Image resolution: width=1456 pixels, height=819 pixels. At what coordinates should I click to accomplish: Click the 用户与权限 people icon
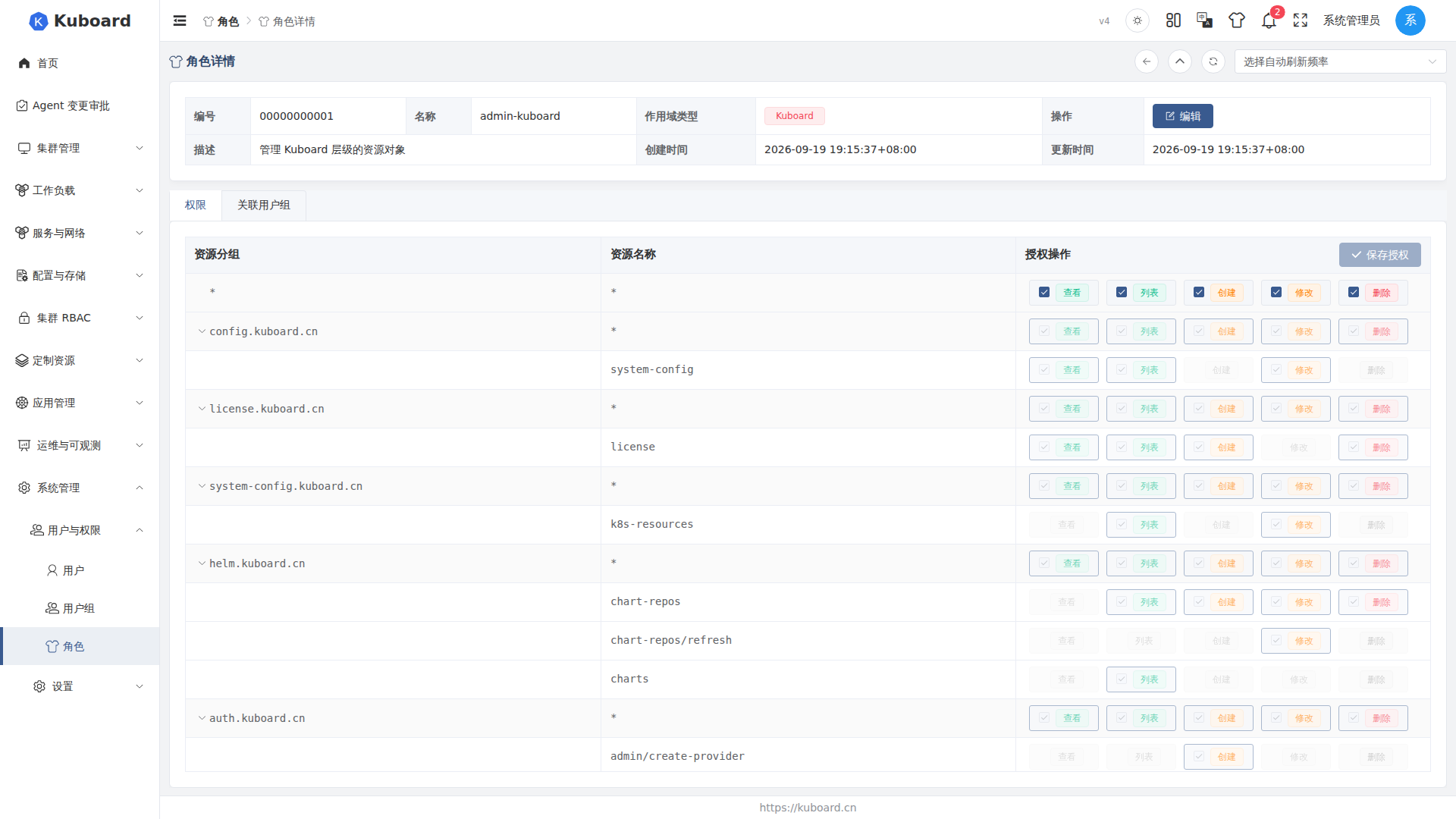pyautogui.click(x=36, y=530)
